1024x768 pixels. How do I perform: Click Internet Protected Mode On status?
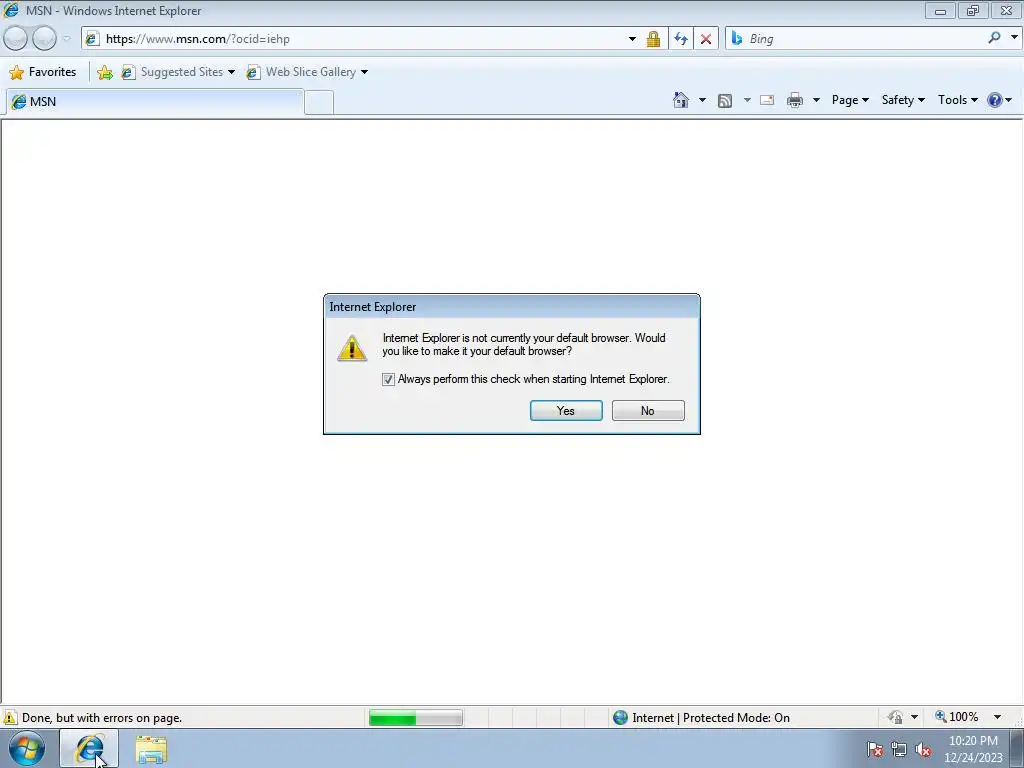click(x=701, y=718)
